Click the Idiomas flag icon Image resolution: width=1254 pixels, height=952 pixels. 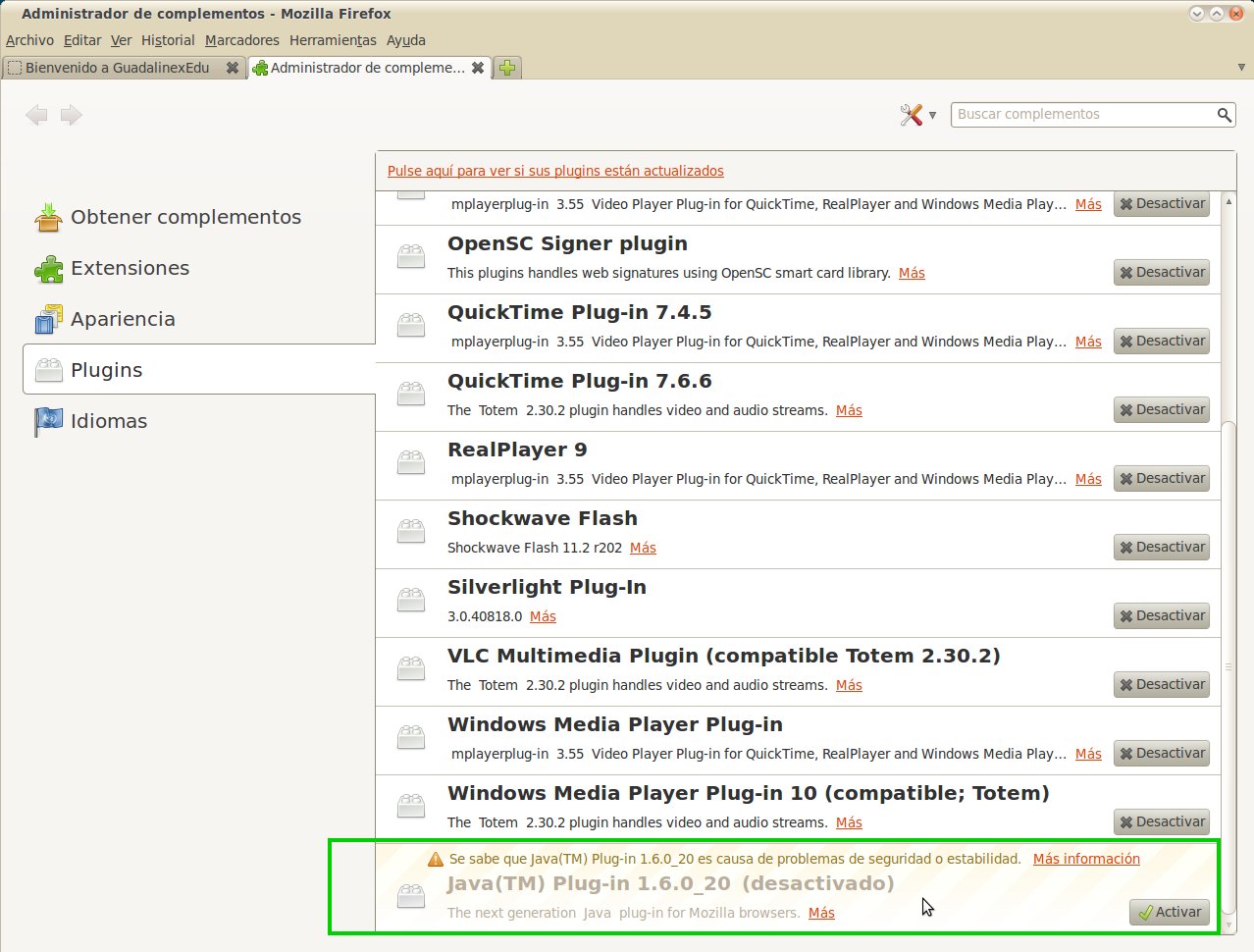tap(48, 421)
